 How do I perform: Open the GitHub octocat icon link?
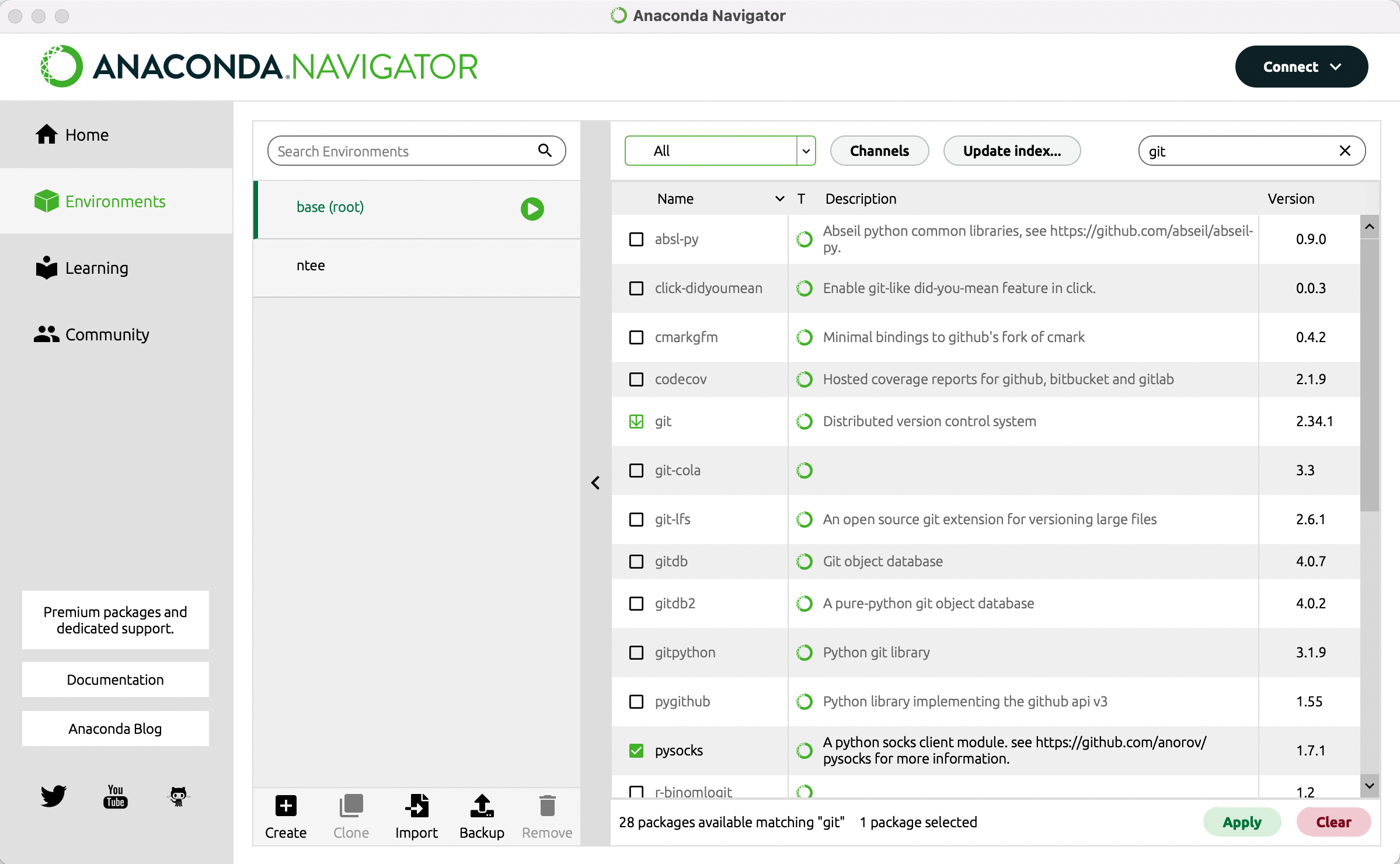tap(178, 796)
